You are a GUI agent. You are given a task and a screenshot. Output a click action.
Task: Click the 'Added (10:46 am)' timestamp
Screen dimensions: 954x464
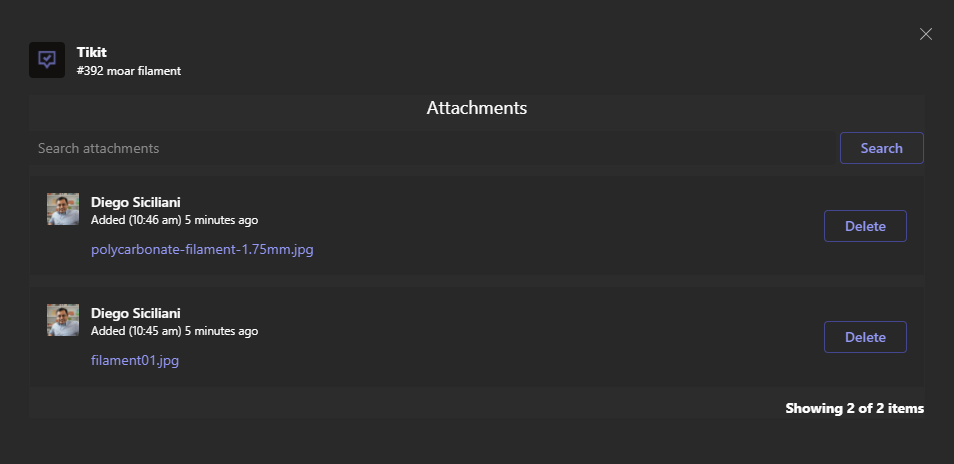[136, 220]
